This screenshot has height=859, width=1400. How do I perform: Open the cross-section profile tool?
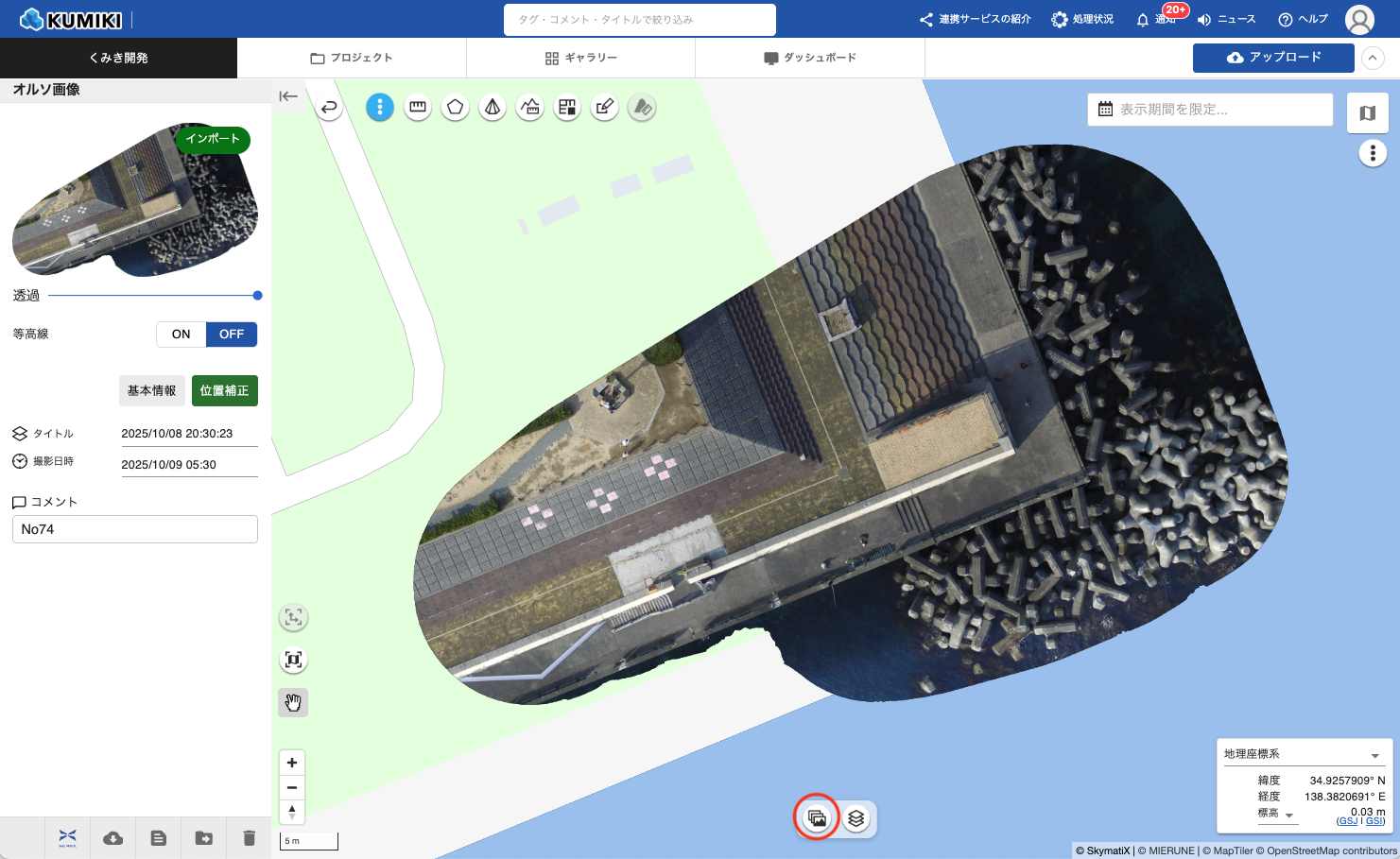point(530,108)
